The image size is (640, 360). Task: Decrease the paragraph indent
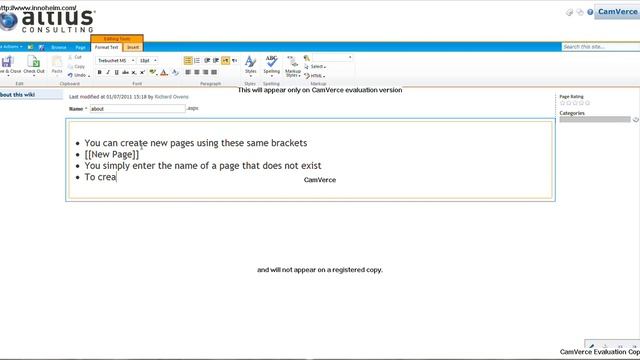point(207,60)
